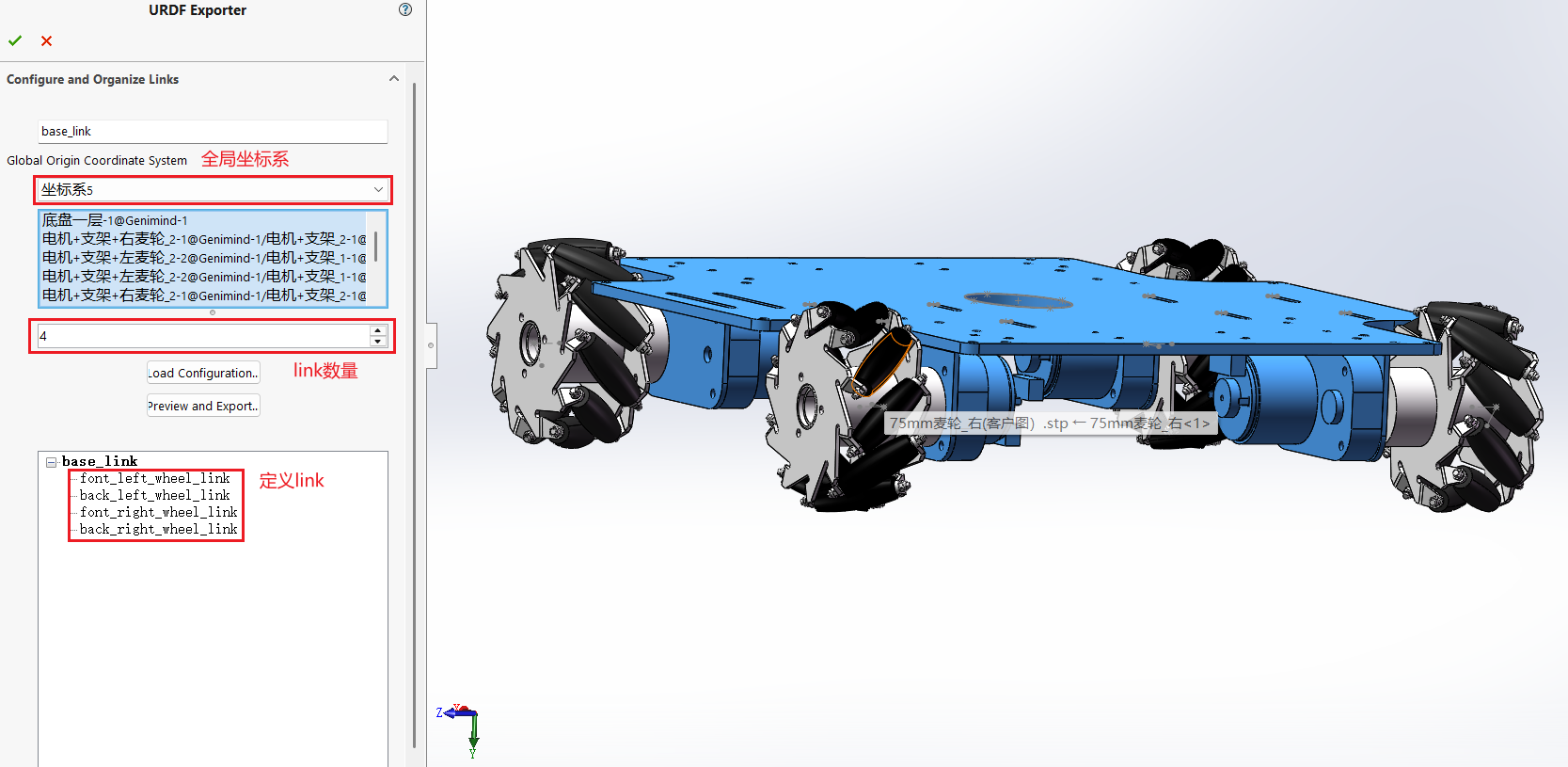Select back_right_wheel_link in the tree
Image resolution: width=1568 pixels, height=767 pixels.
158,529
